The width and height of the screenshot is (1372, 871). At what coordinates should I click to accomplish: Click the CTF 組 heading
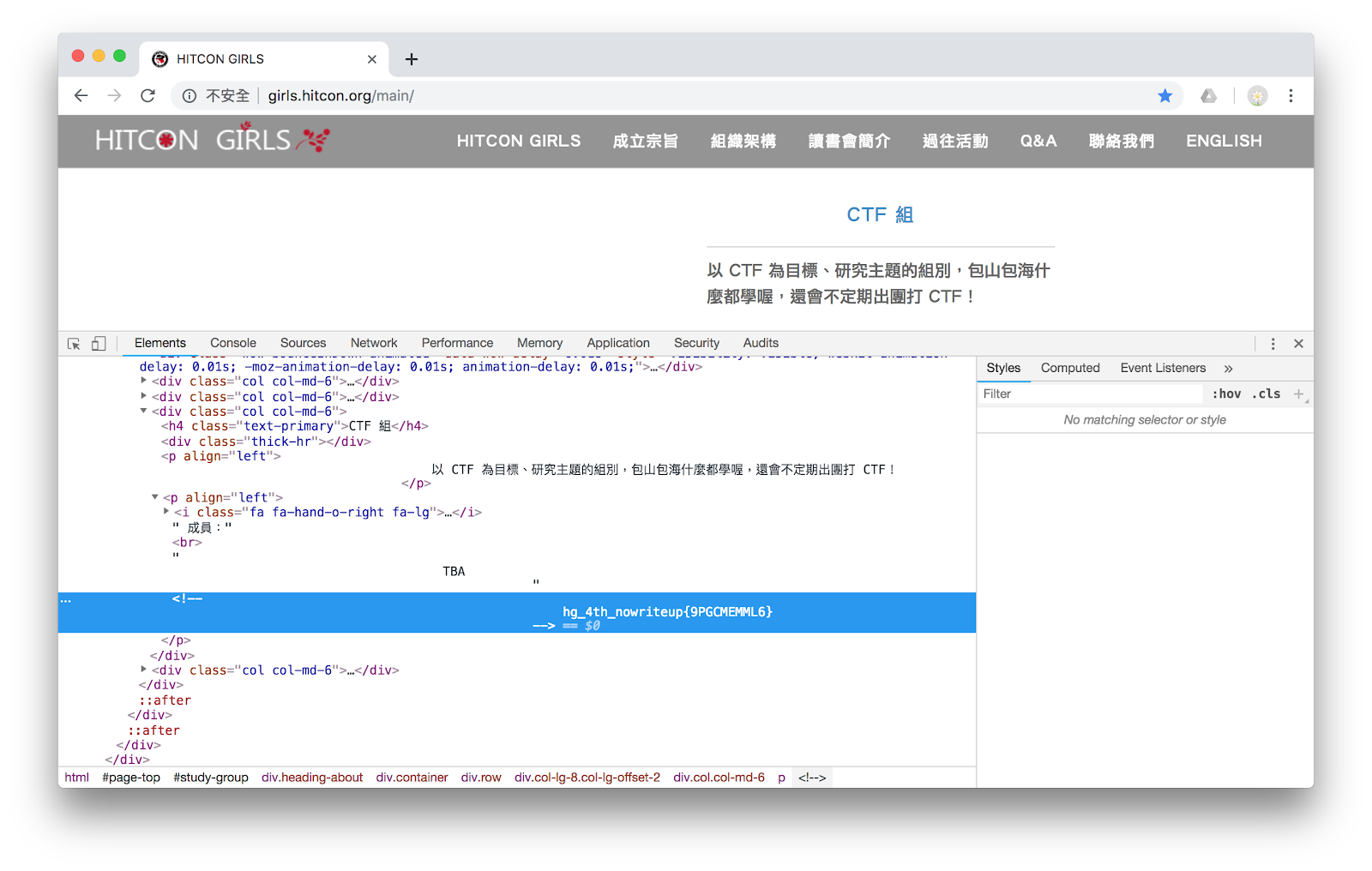pos(880,214)
